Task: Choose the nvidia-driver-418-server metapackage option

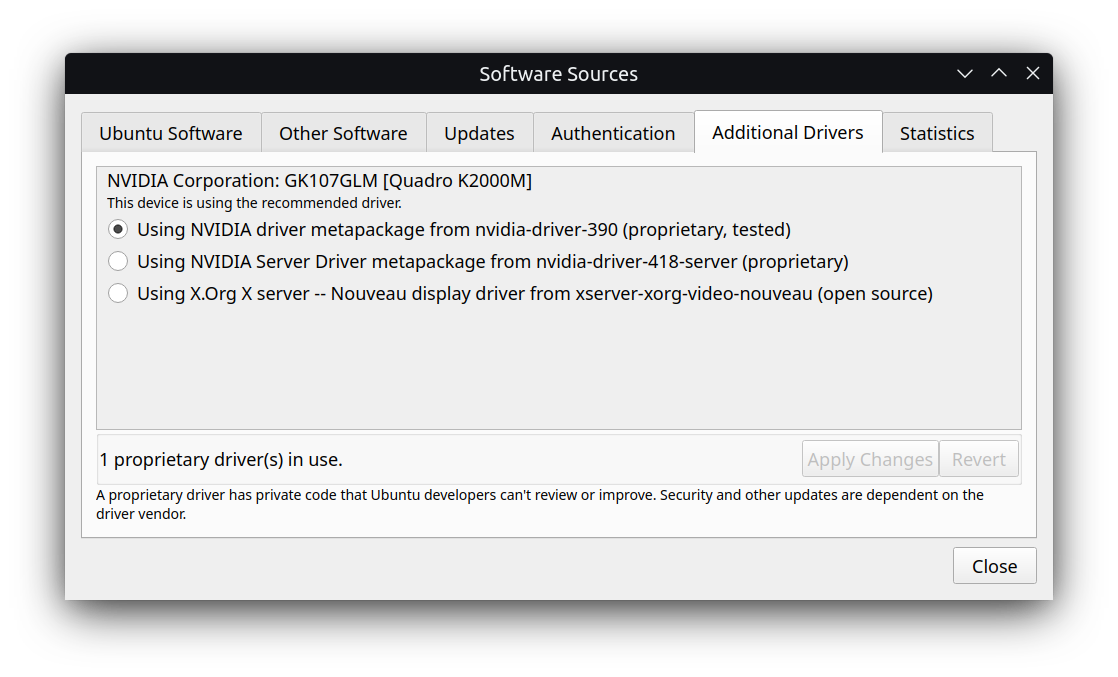Action: (x=118, y=261)
